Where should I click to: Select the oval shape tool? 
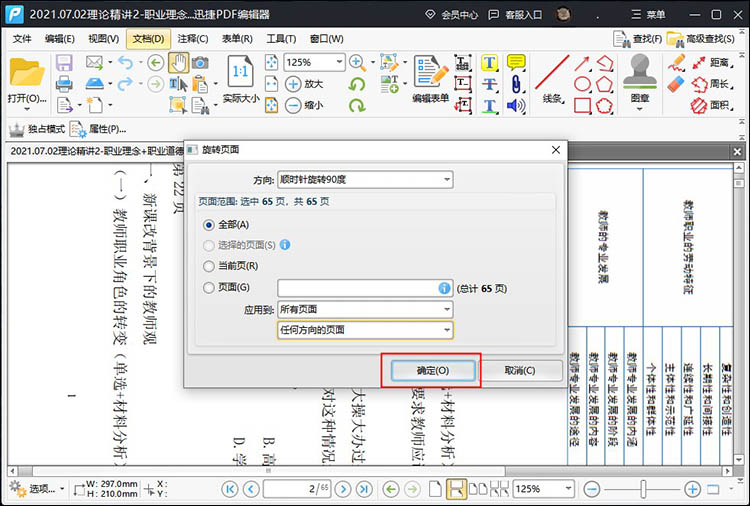point(582,84)
